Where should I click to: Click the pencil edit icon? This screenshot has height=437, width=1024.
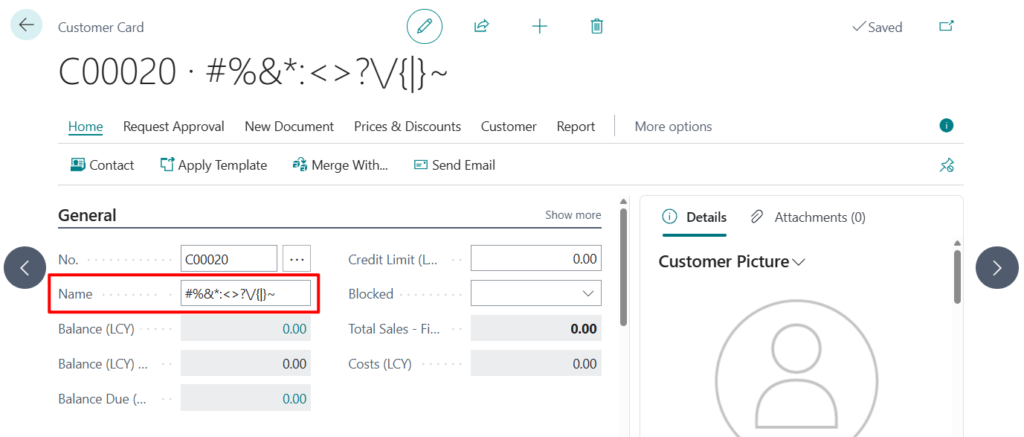424,27
